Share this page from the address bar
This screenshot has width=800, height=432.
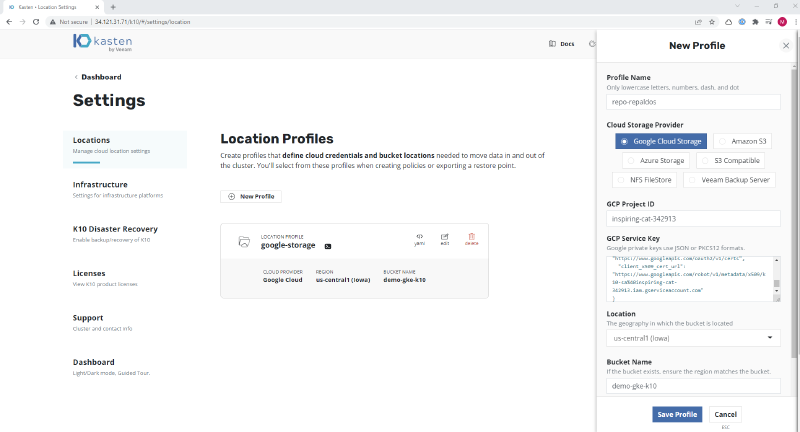point(698,22)
